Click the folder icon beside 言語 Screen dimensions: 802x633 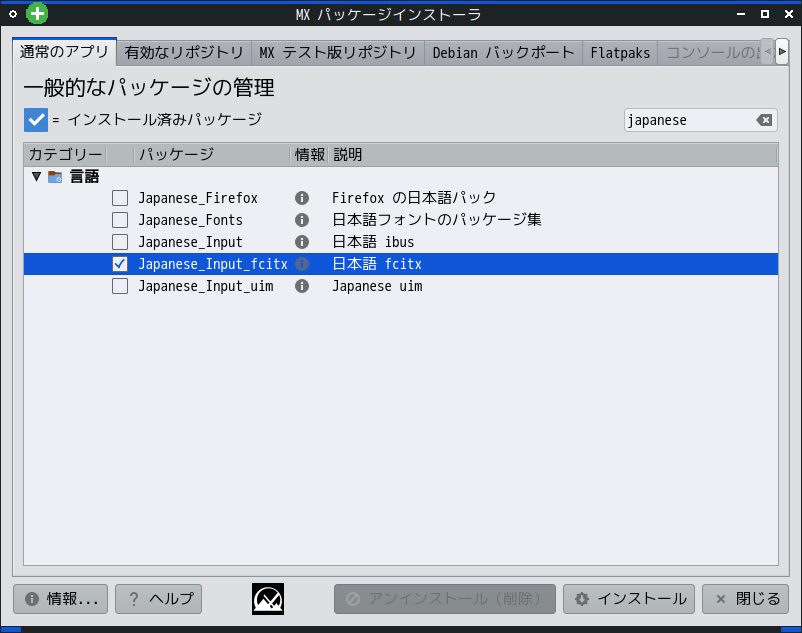coord(54,175)
